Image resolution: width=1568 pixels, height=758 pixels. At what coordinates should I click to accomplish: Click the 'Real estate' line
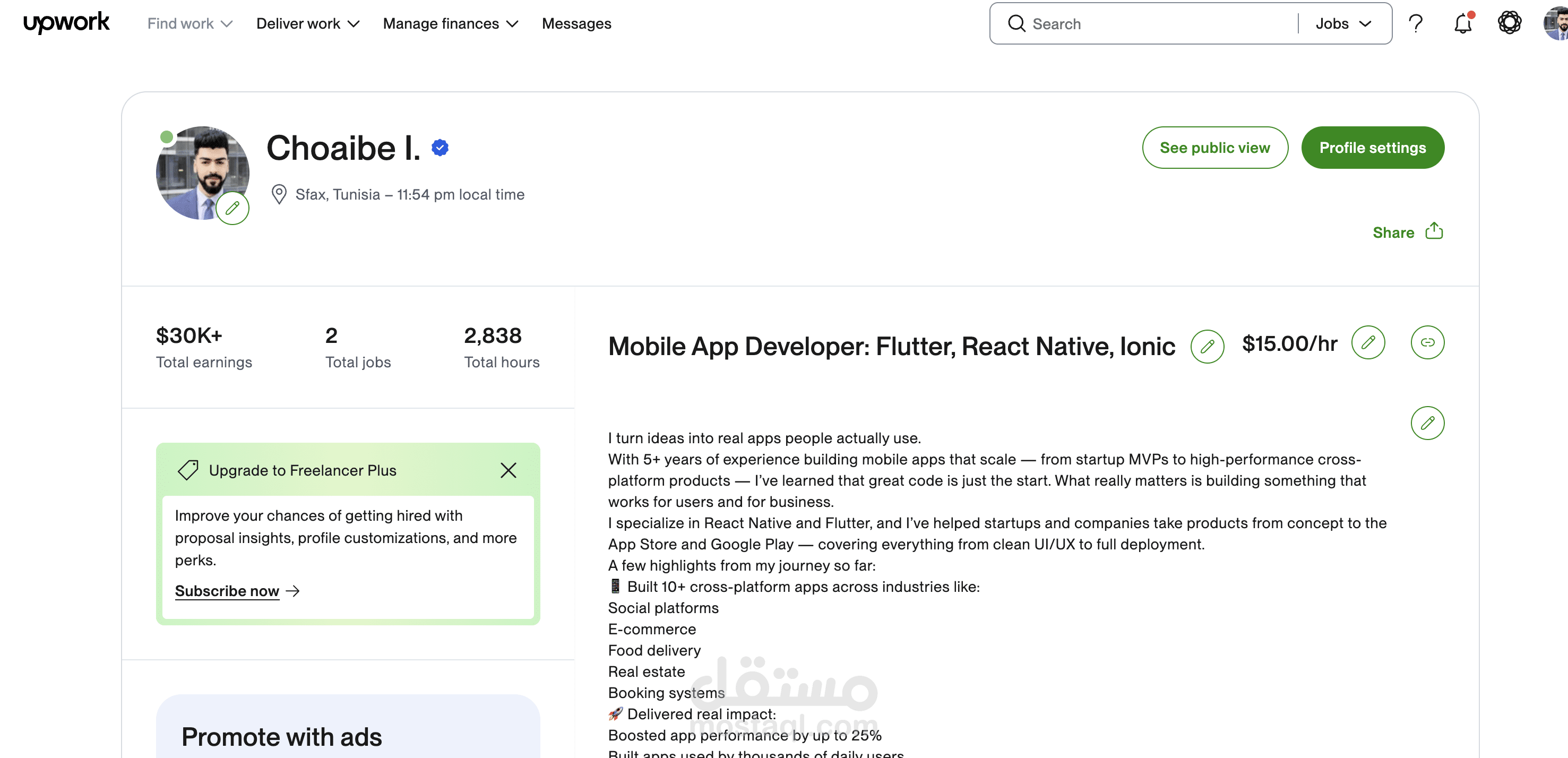[x=646, y=671]
